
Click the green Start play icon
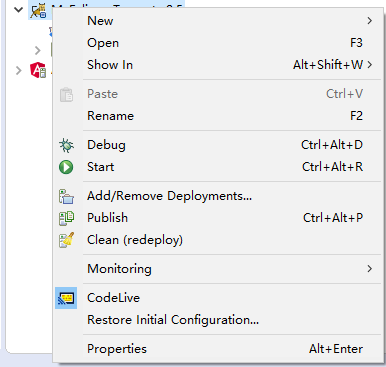click(x=66, y=167)
